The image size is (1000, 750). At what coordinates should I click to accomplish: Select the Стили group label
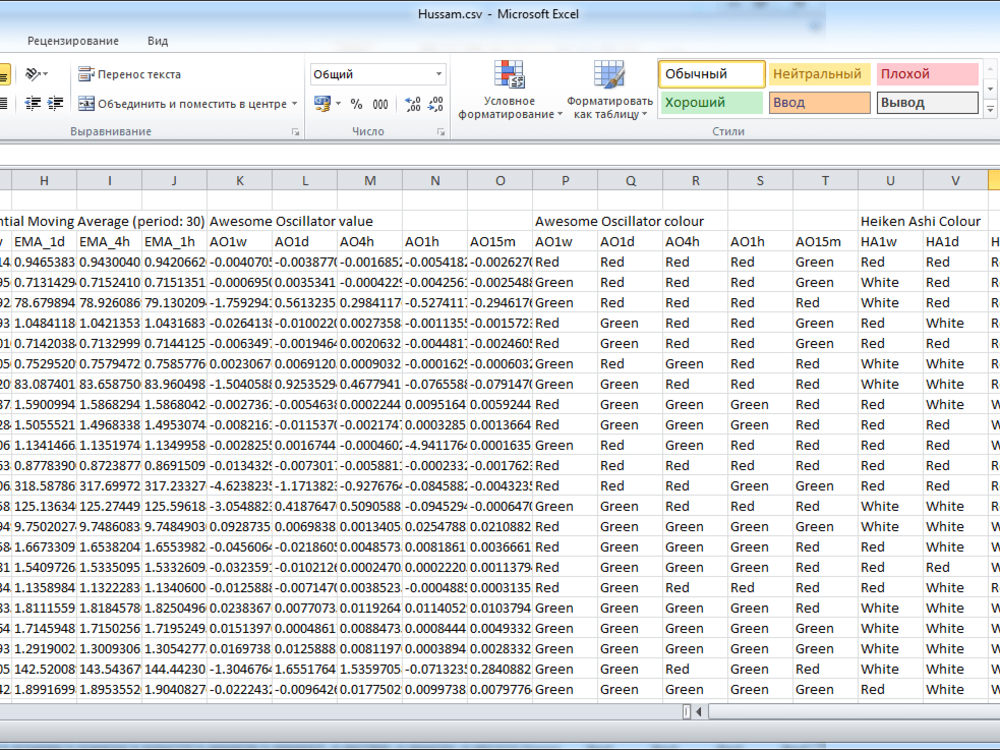tap(728, 131)
